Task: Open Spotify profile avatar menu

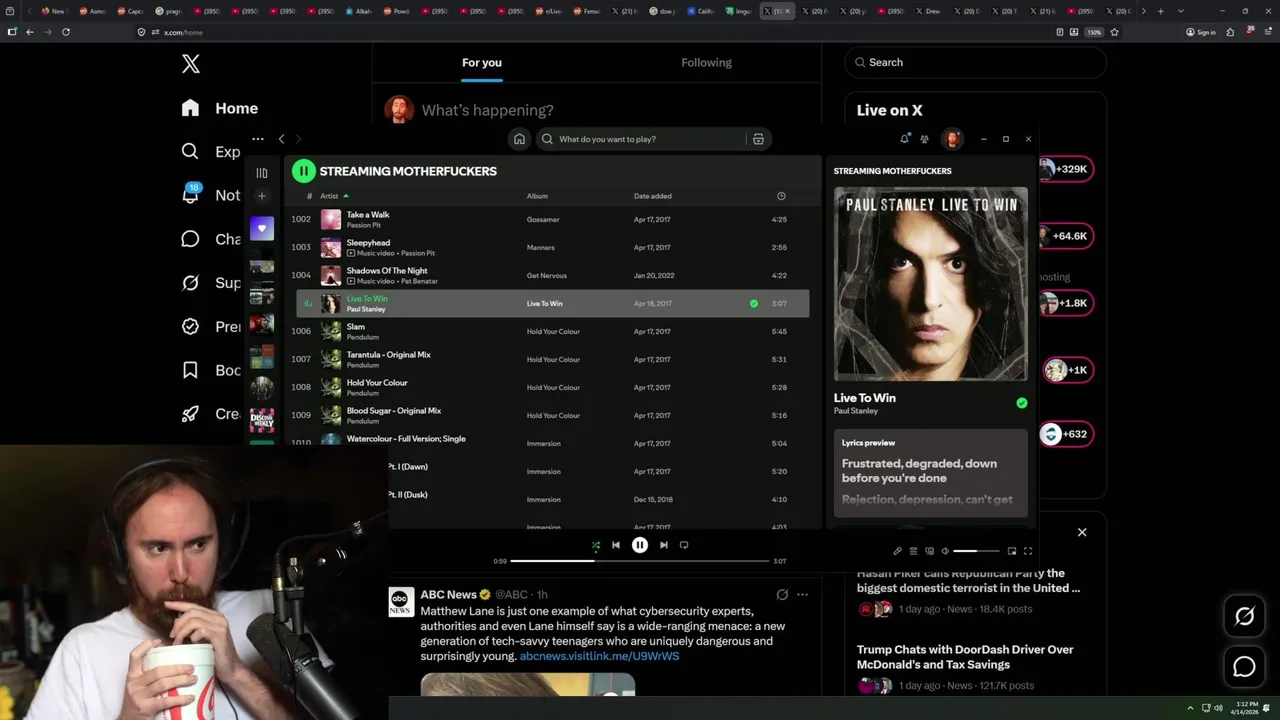Action: pyautogui.click(x=952, y=139)
